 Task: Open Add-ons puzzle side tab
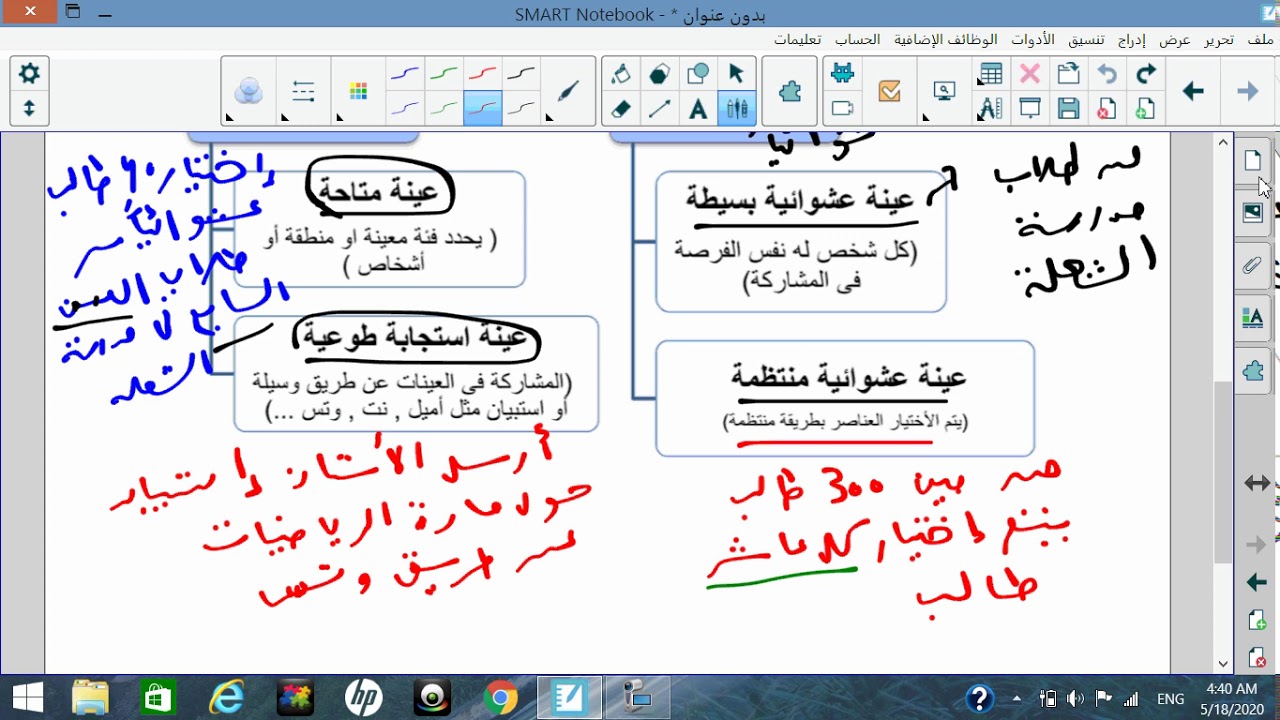[x=1253, y=371]
